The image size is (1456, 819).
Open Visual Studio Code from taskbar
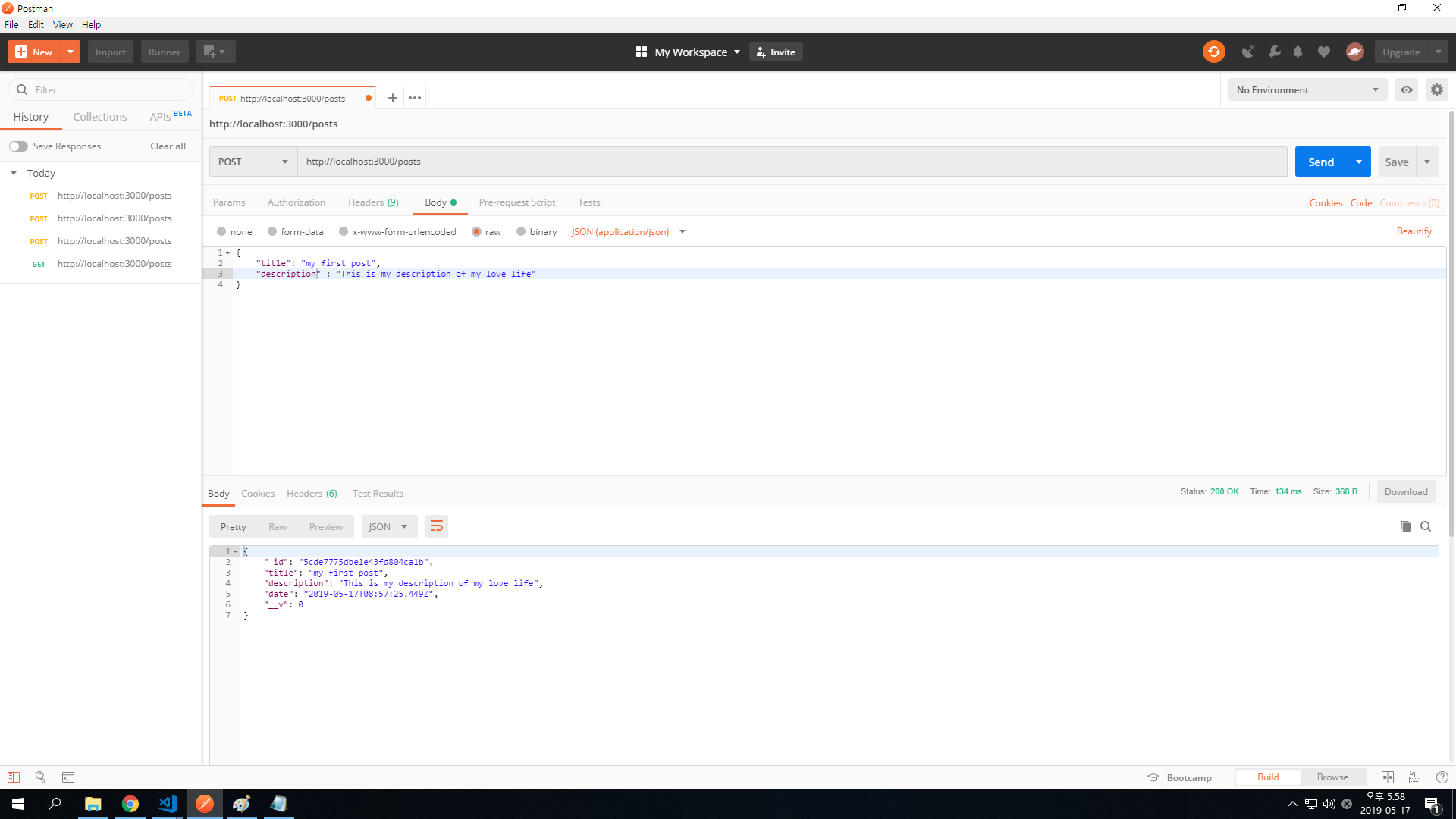[168, 804]
